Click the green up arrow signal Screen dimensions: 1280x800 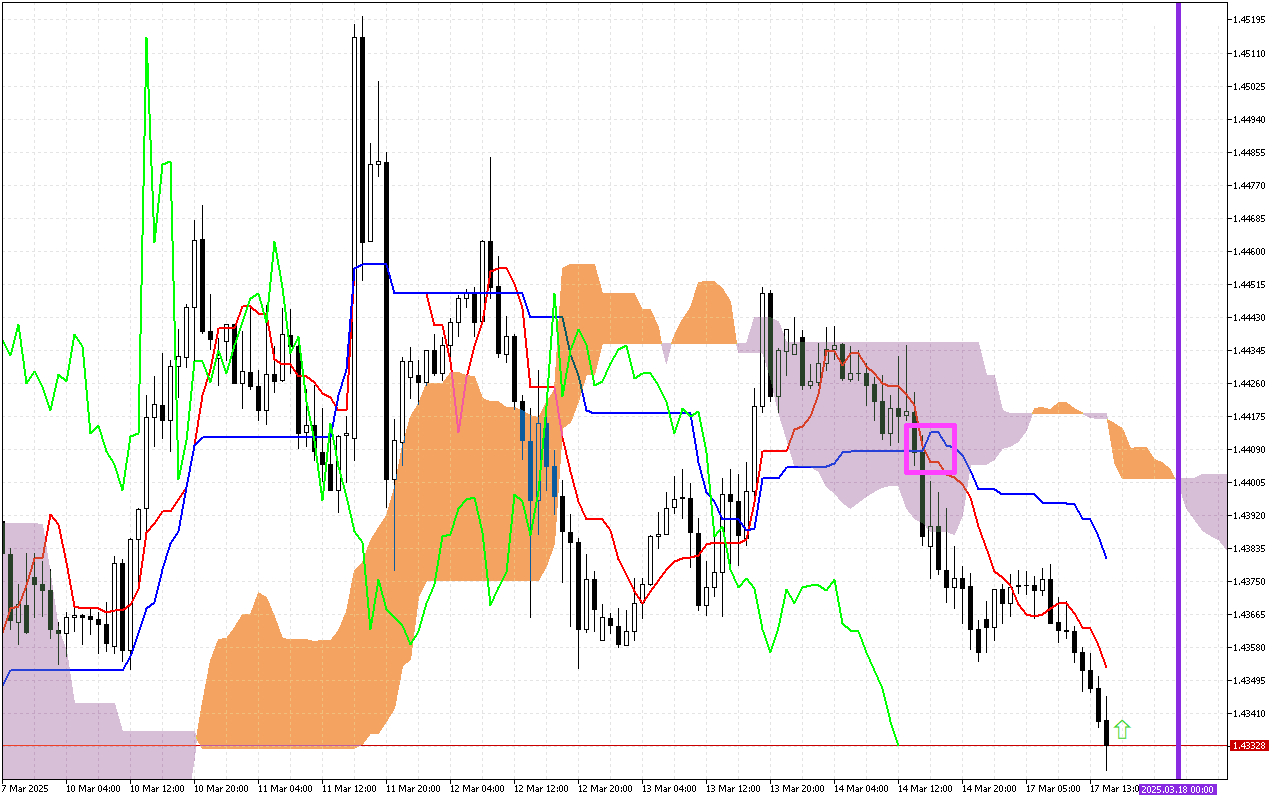click(1122, 730)
